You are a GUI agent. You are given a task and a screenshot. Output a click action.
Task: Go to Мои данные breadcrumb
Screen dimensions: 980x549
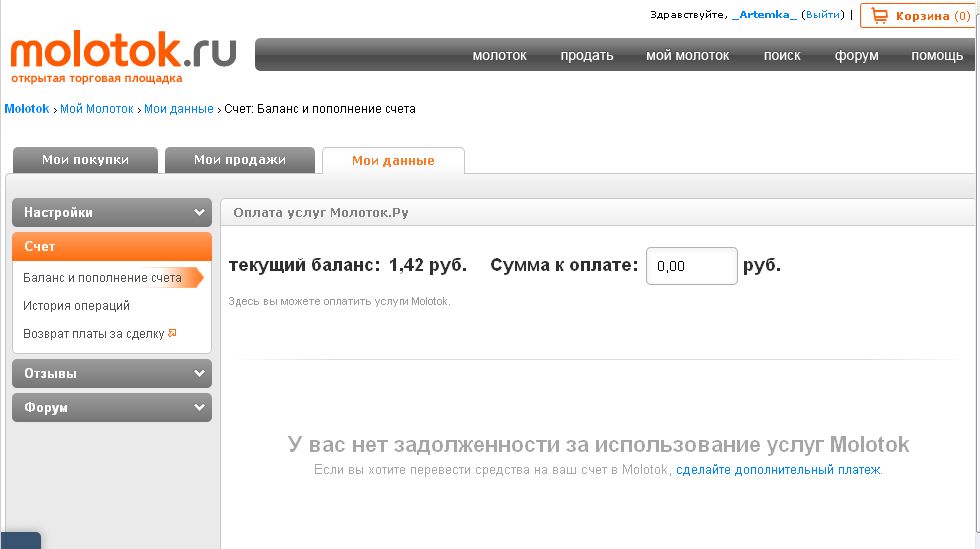click(x=179, y=109)
